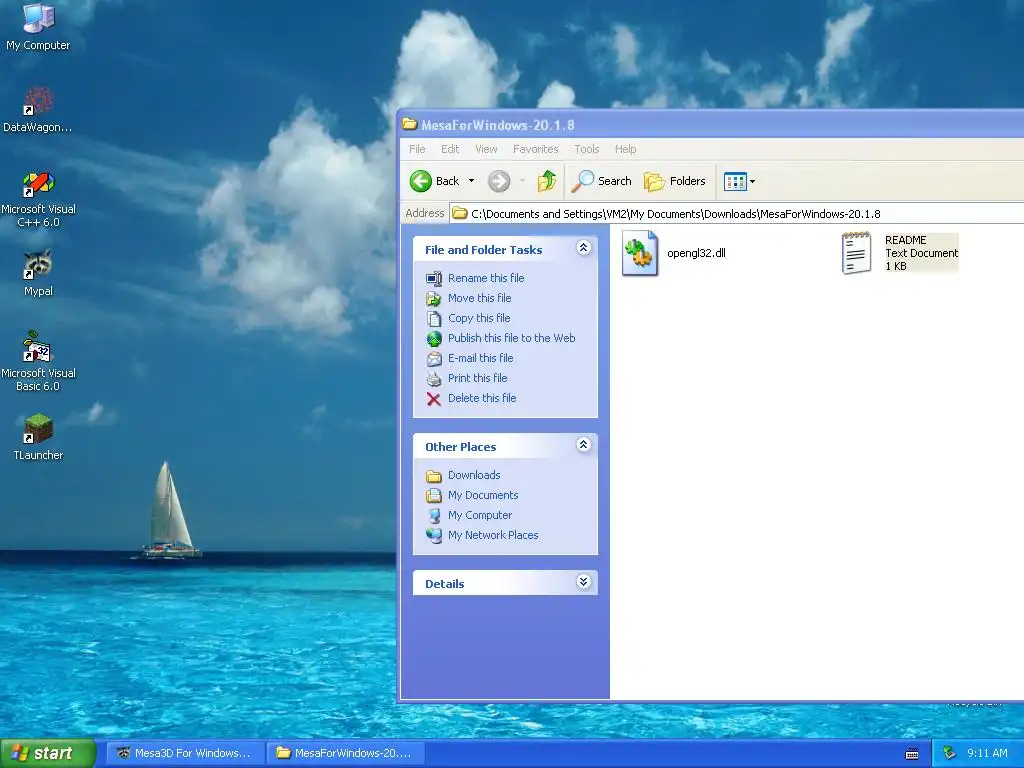1024x768 pixels.
Task: Launch Mypal browser shortcut
Action: 38,273
